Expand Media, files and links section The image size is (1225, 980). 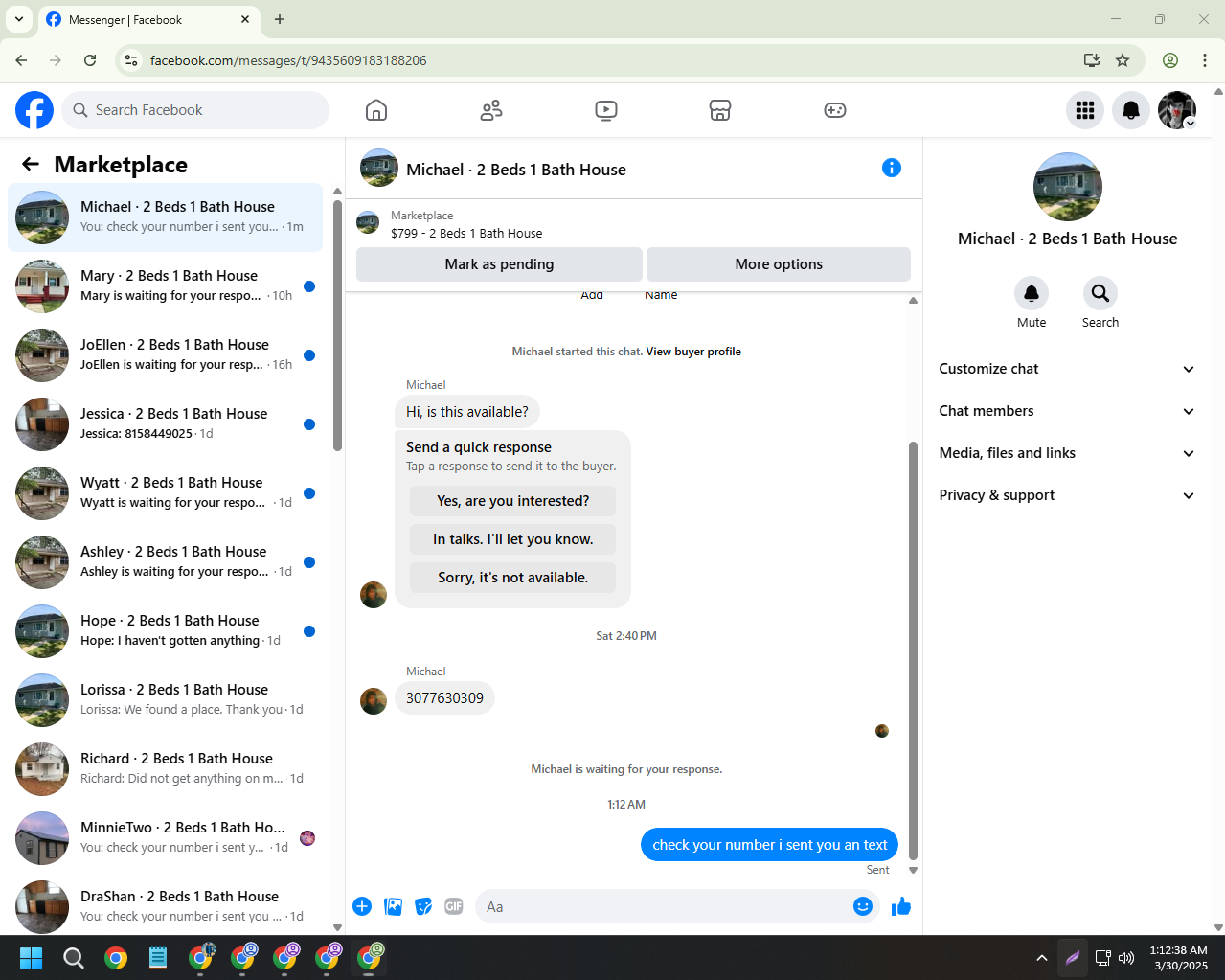(x=1067, y=453)
